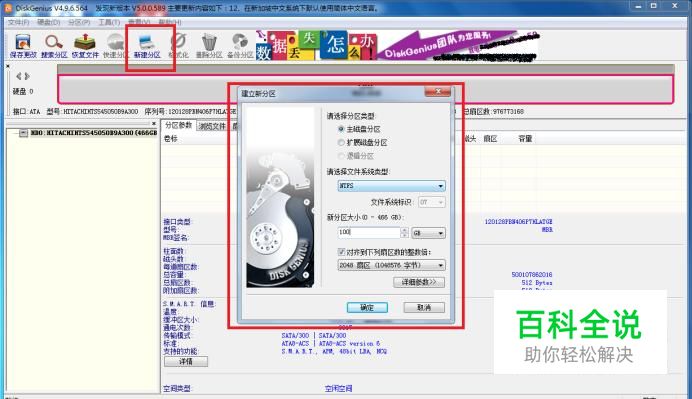
Task: Click the 500107862016 total bytes value
Action: pyautogui.click(x=532, y=275)
